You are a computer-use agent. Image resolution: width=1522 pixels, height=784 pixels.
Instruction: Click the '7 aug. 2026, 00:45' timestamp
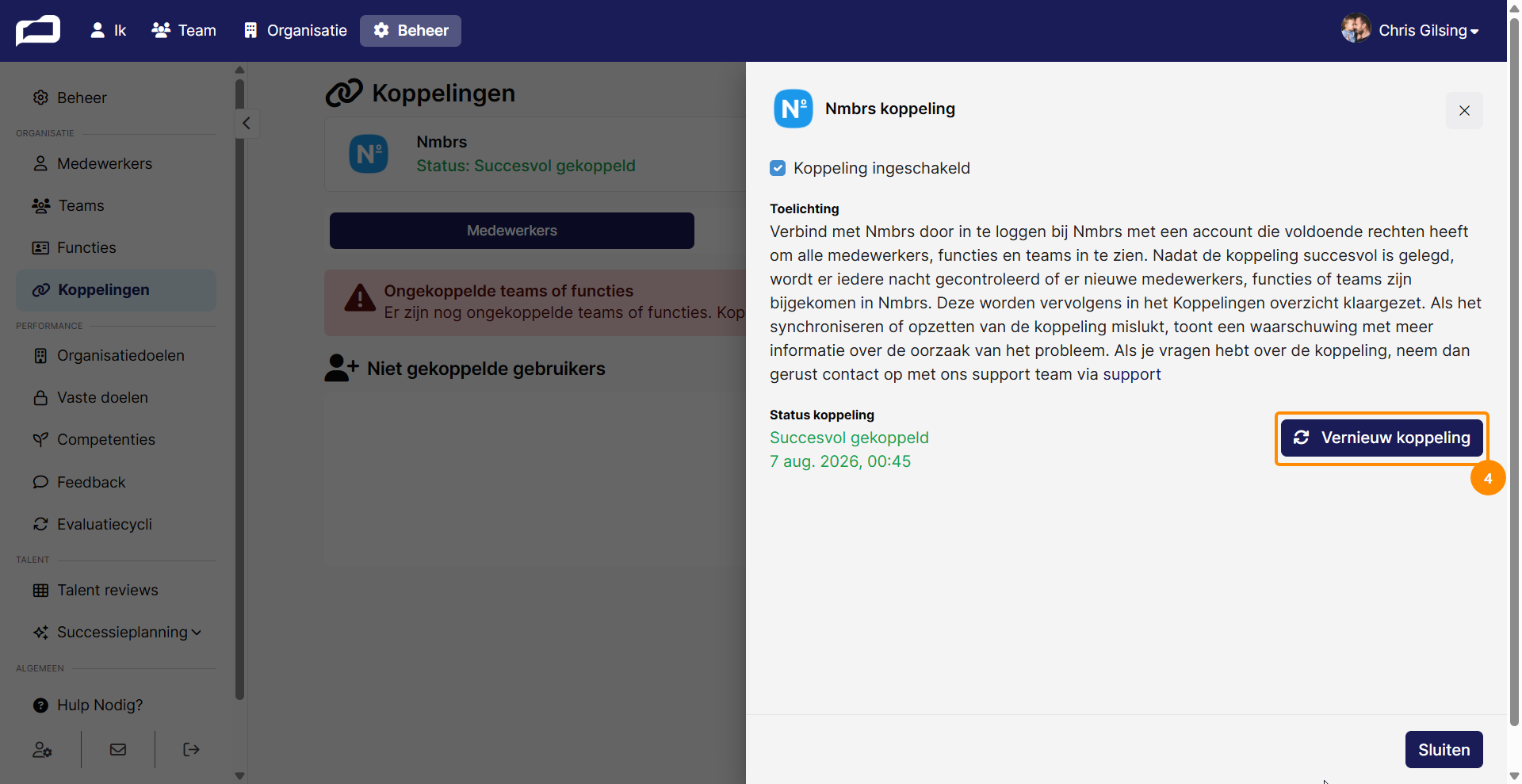tap(840, 461)
